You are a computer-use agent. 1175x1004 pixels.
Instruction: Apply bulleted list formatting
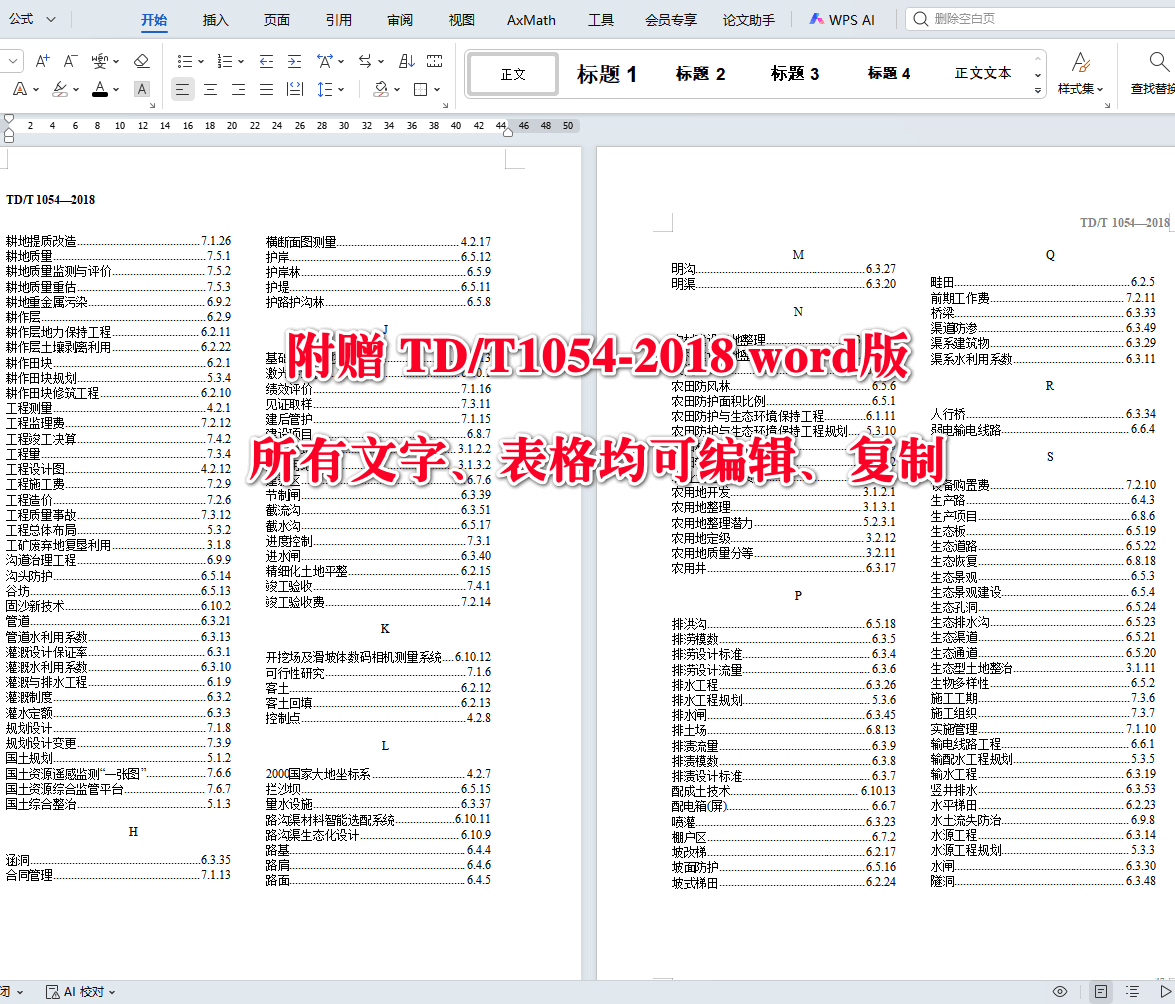[x=184, y=61]
